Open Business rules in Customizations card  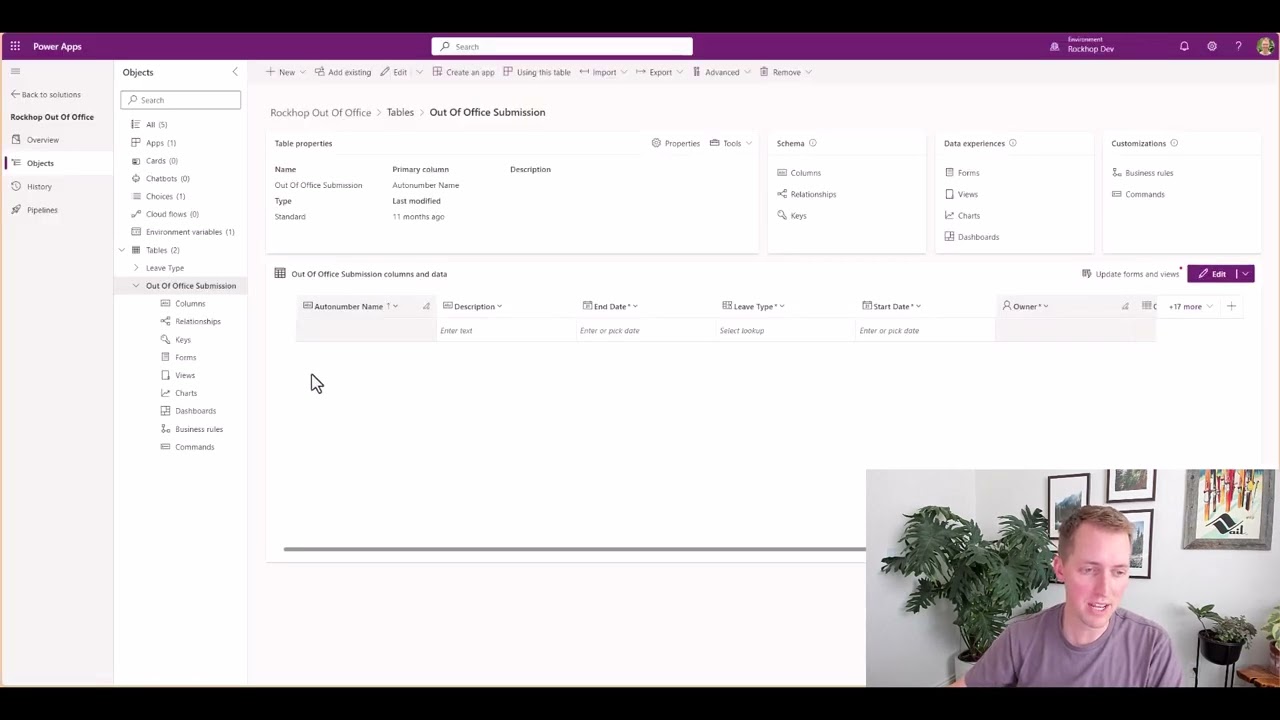click(x=1142, y=173)
